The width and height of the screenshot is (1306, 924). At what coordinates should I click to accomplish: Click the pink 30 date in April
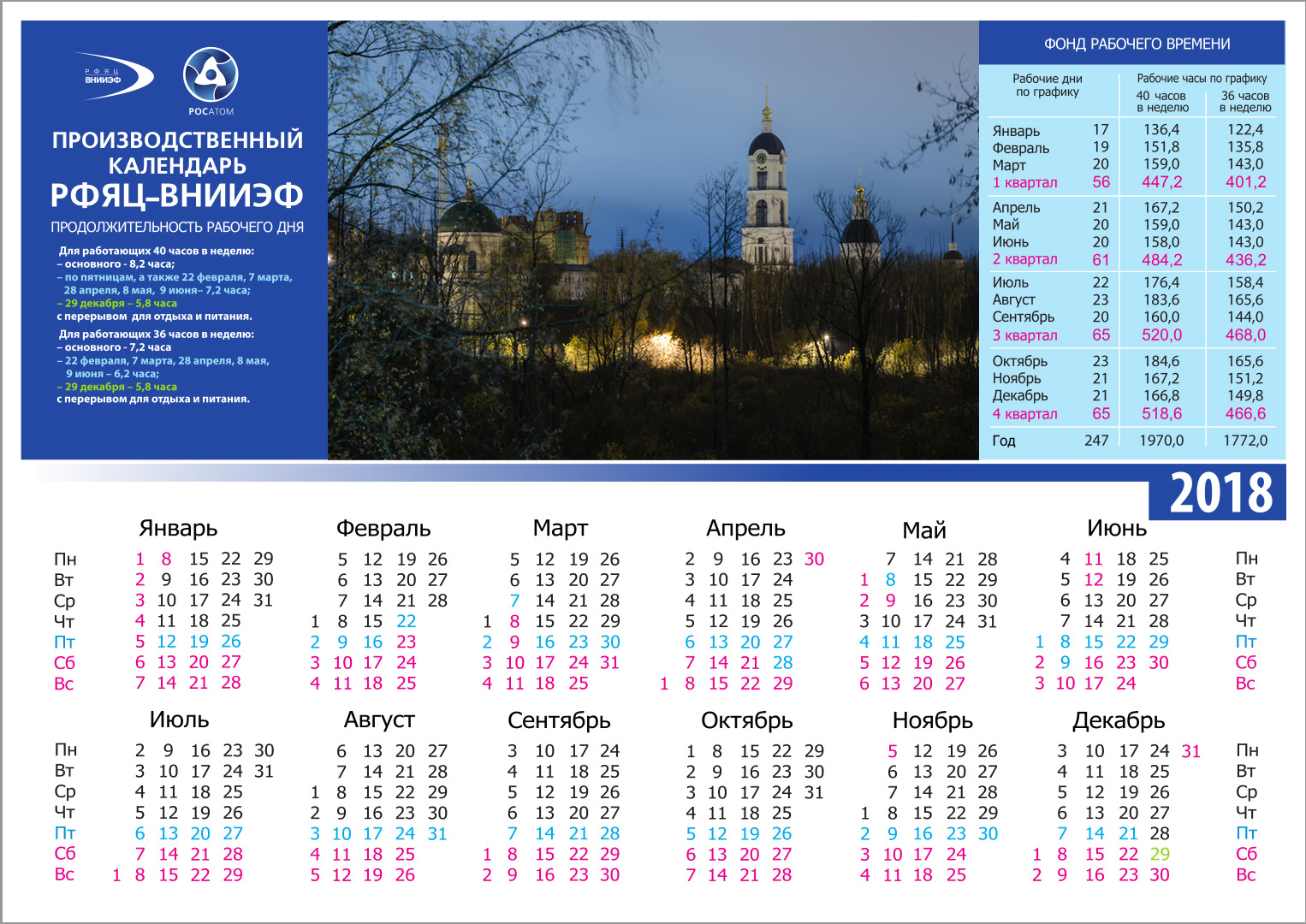pos(814,559)
